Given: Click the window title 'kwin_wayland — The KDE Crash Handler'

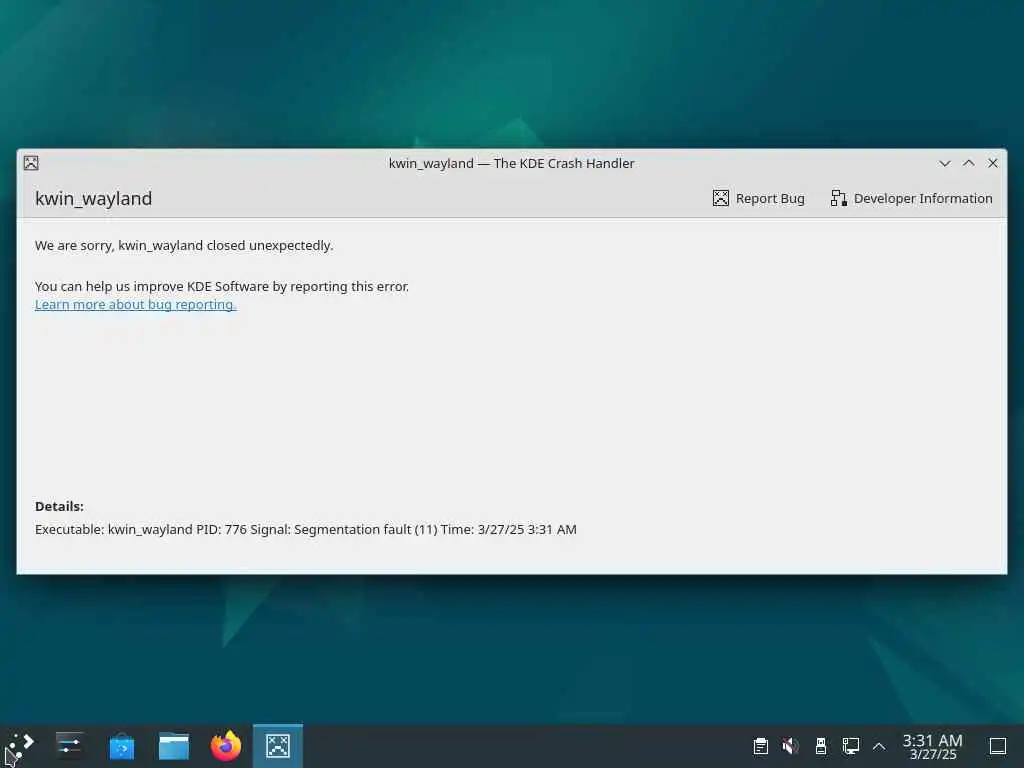Looking at the screenshot, I should pos(511,163).
